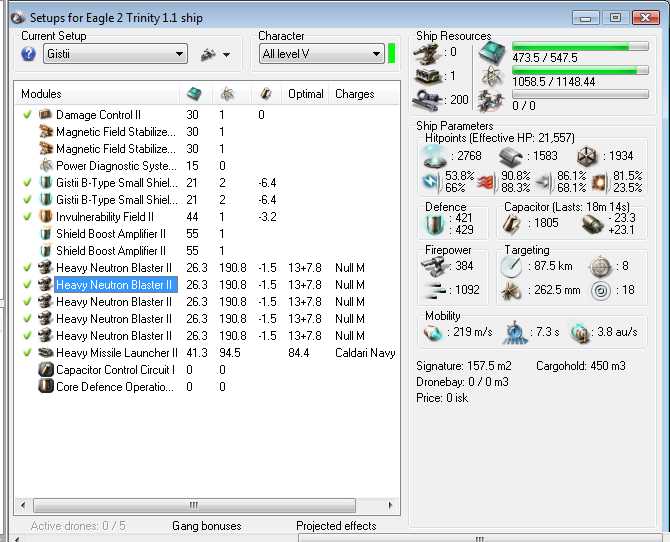Click the Active drones: 0 / 5 label

[x=78, y=526]
